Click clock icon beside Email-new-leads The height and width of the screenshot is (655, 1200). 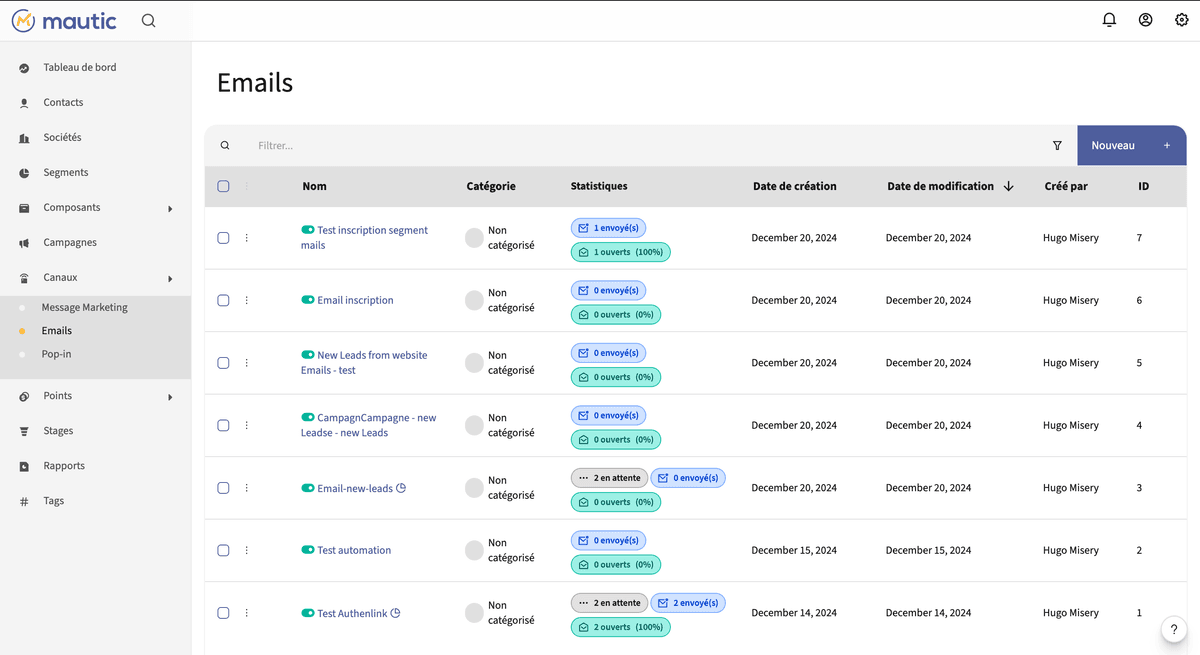click(401, 488)
